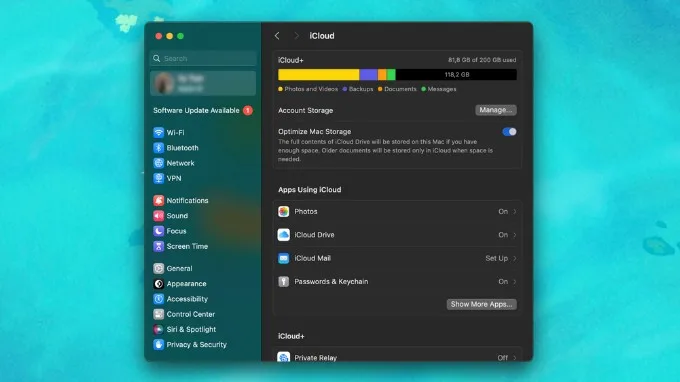Click the yellow Photos storage segment
Image resolution: width=680 pixels, height=382 pixels.
pos(319,75)
